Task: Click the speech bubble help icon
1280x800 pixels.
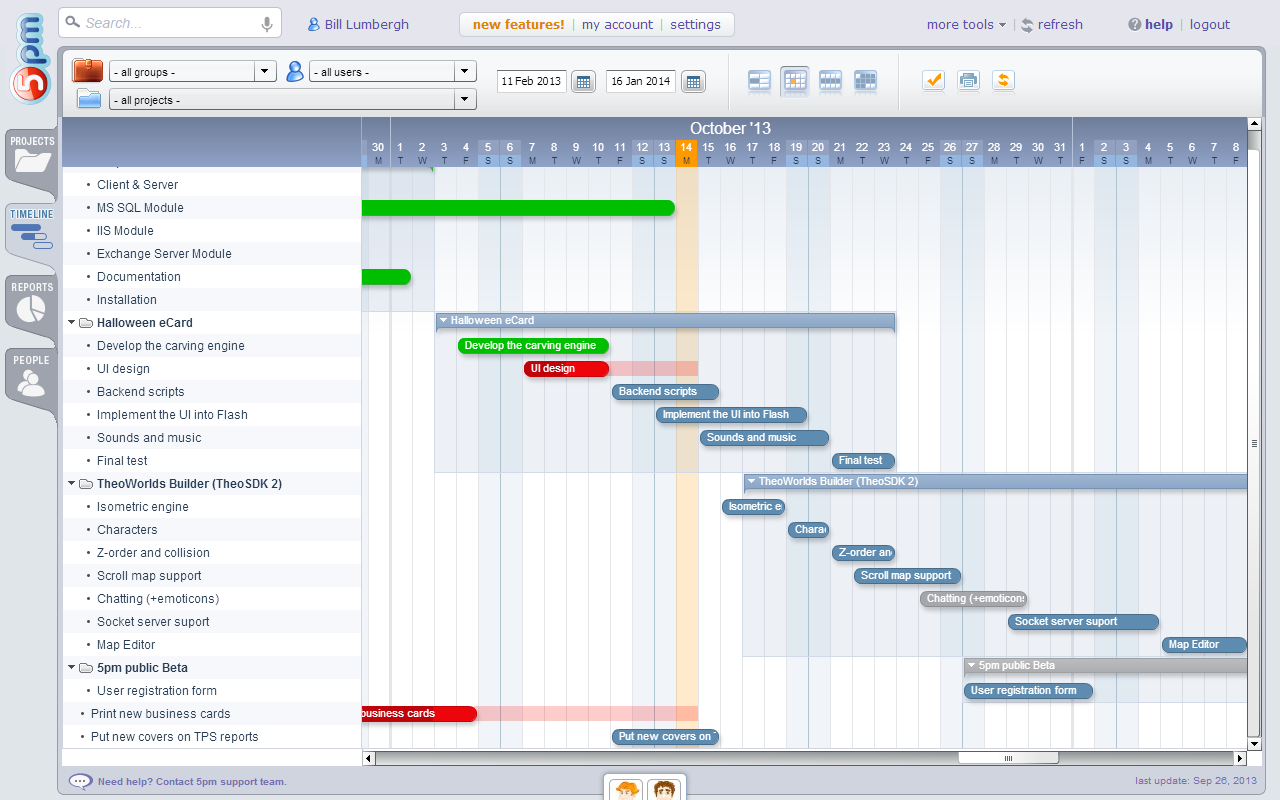Action: click(x=80, y=781)
